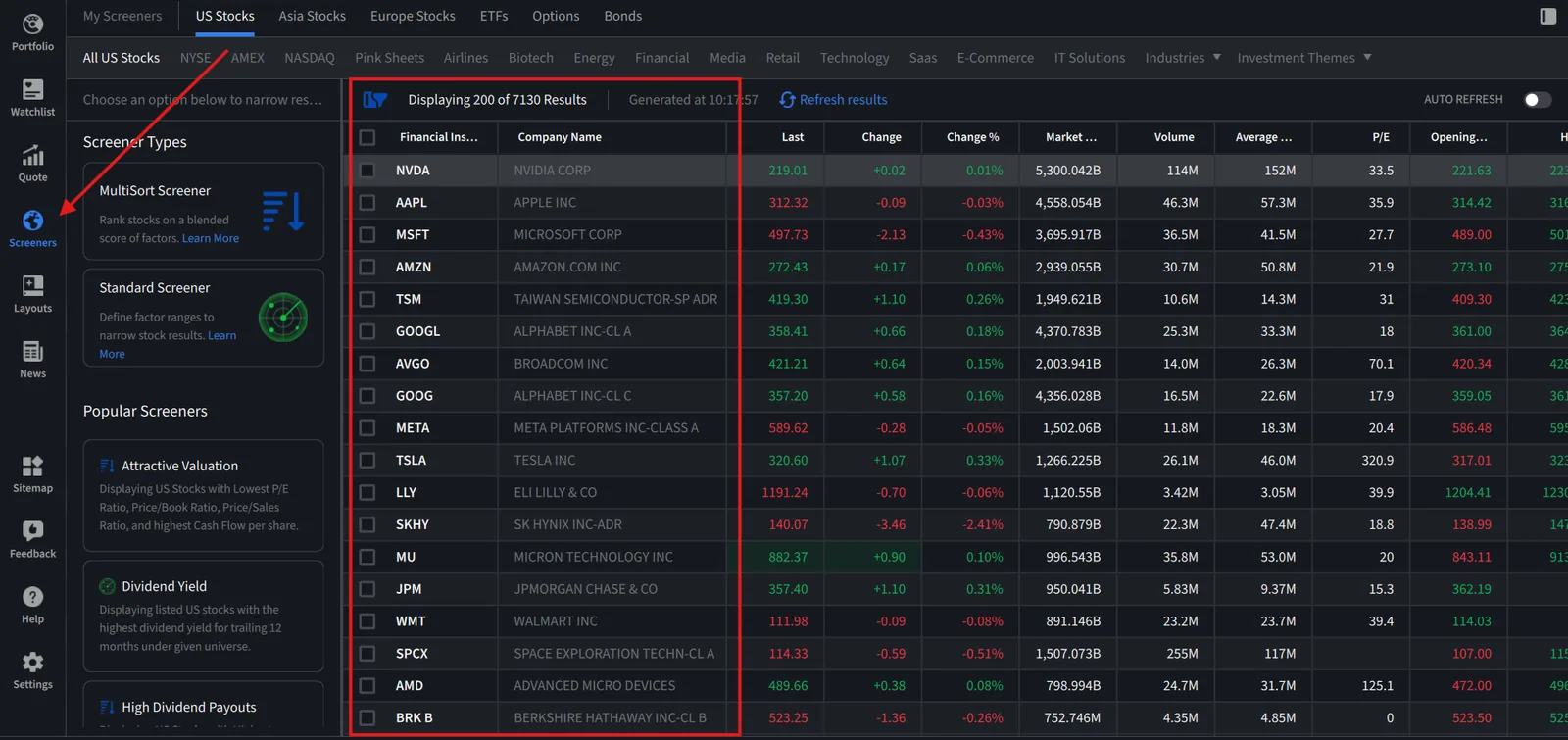The image size is (1568, 740).
Task: Click the screener logo icon beside Displaying results
Action: point(374,99)
